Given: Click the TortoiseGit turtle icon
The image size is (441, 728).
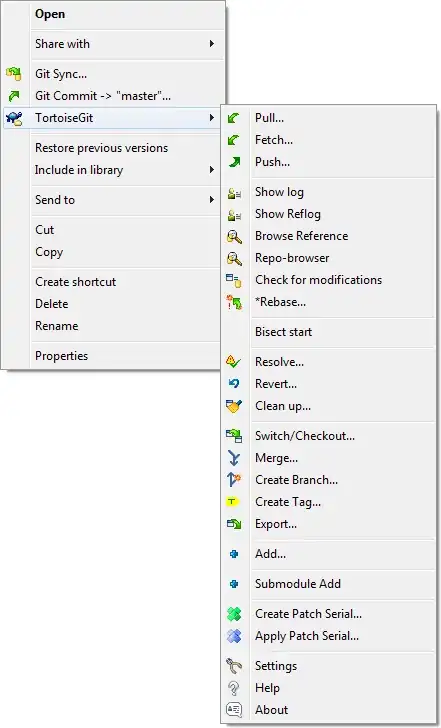Looking at the screenshot, I should pos(14,118).
